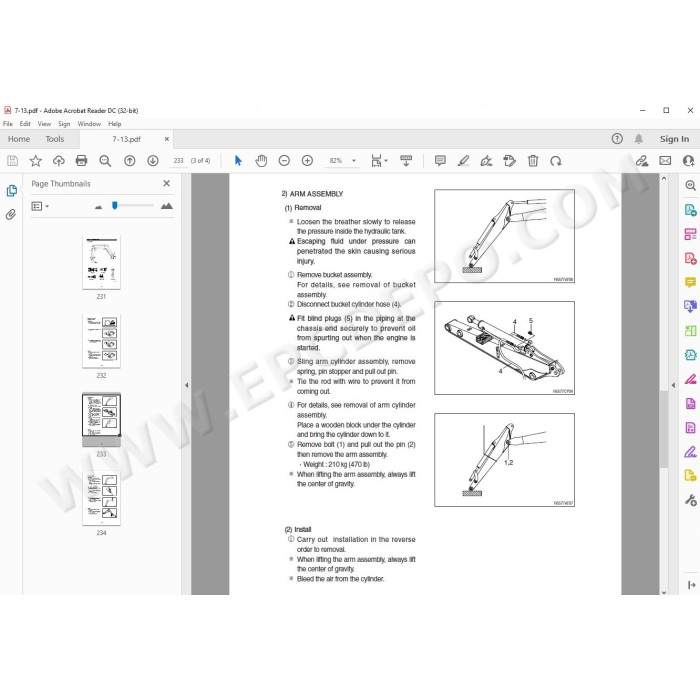Image resolution: width=700 pixels, height=700 pixels.
Task: Close the 7-13.pdf tab
Action: (167, 139)
